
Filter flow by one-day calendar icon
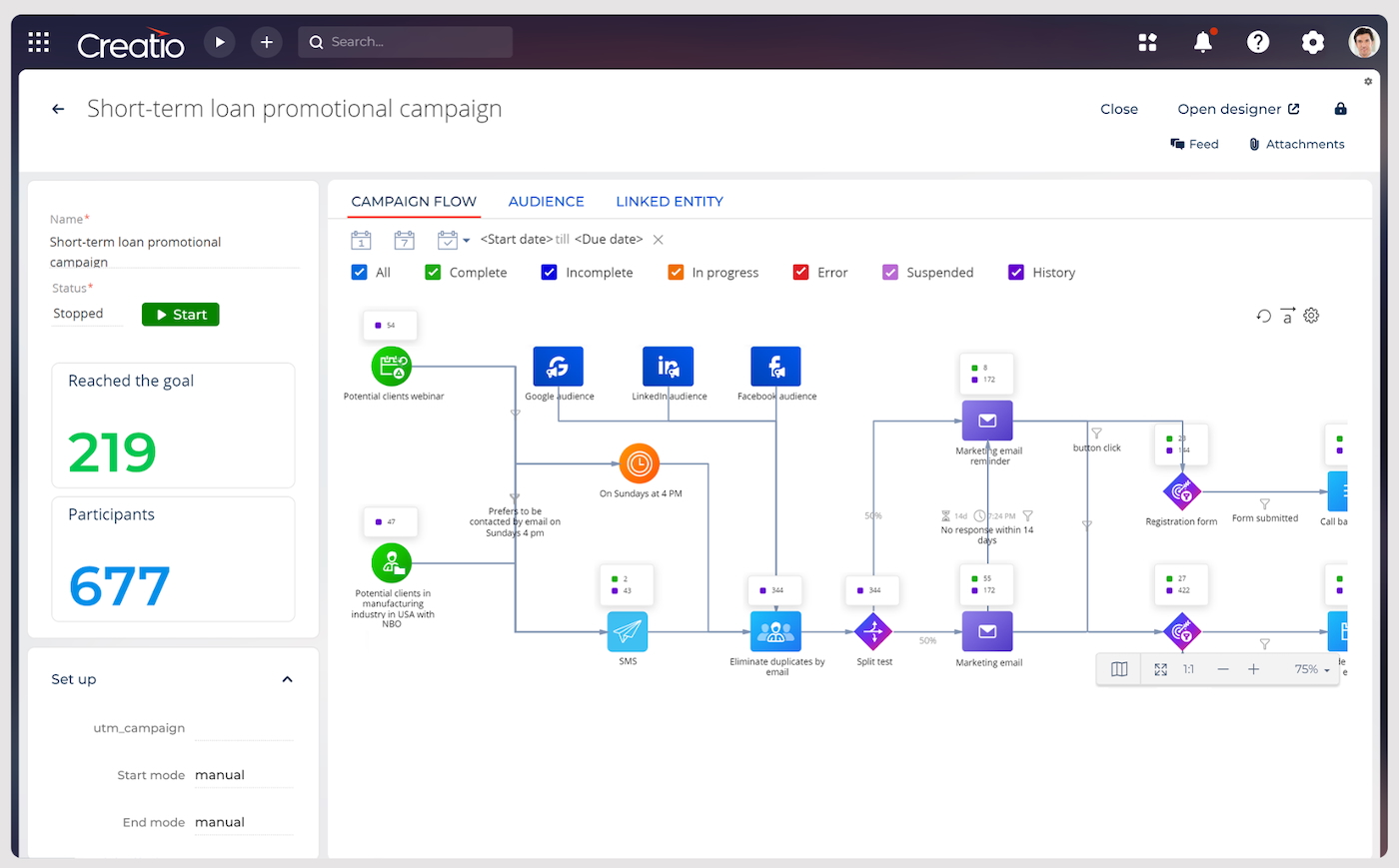point(361,240)
